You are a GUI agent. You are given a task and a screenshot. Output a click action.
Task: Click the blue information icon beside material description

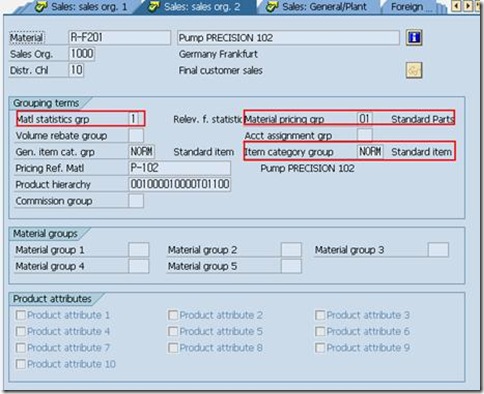coord(414,37)
